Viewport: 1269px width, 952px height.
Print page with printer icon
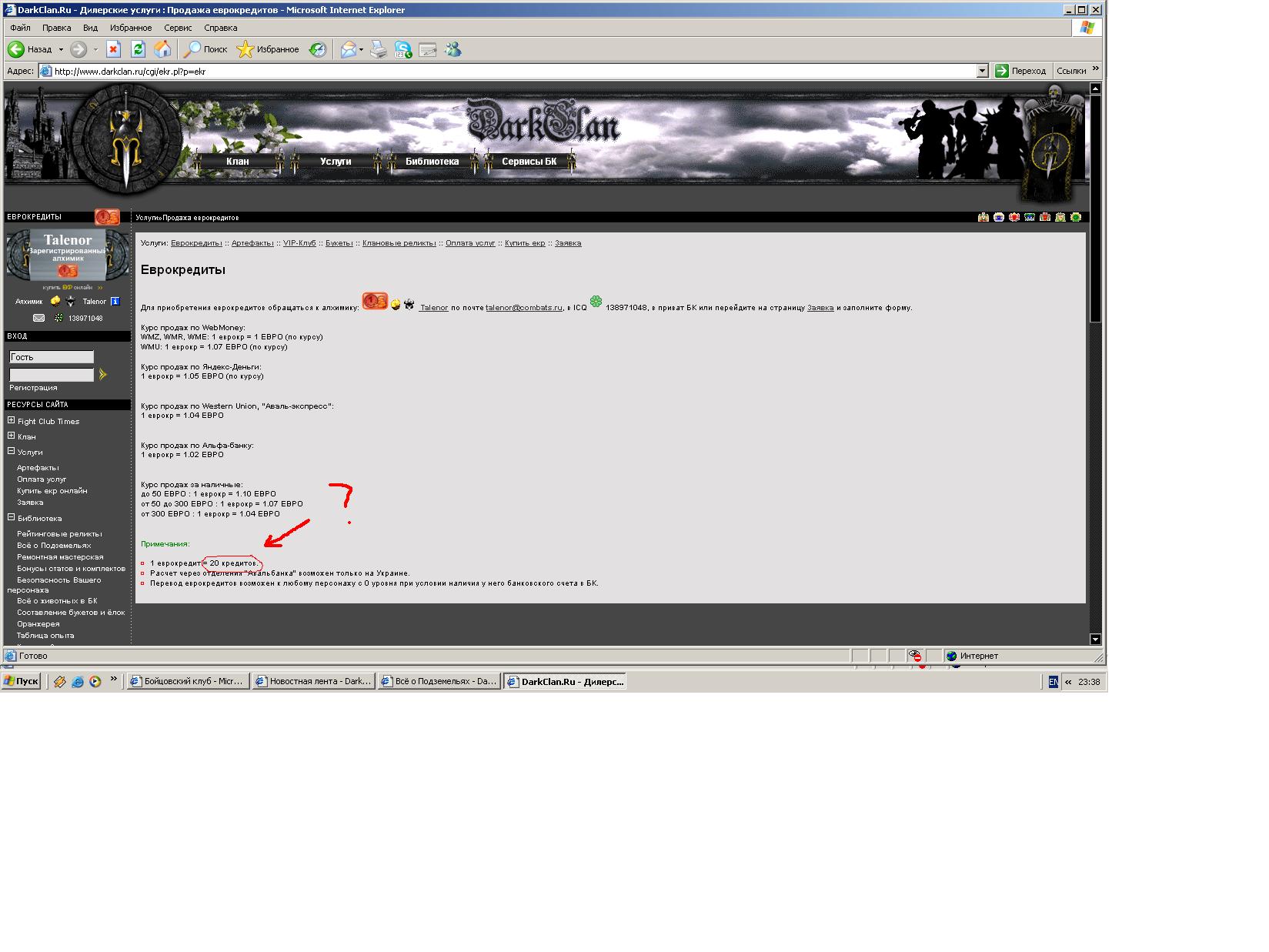tap(378, 49)
